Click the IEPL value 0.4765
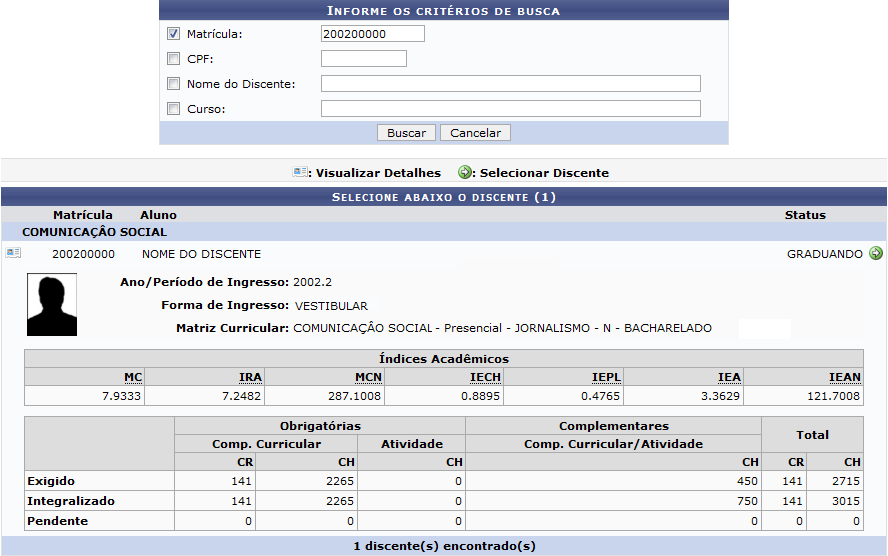Screen dimensions: 888x556 (x=600, y=396)
